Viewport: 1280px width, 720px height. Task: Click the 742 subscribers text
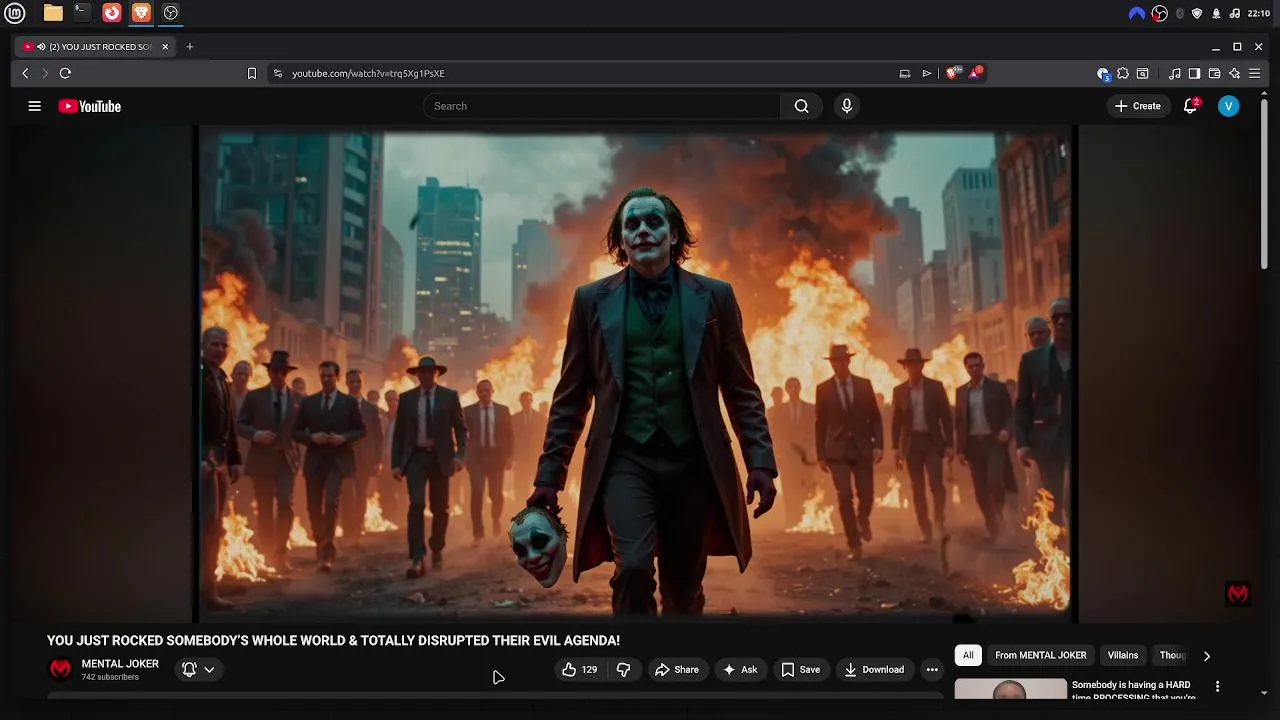(110, 678)
